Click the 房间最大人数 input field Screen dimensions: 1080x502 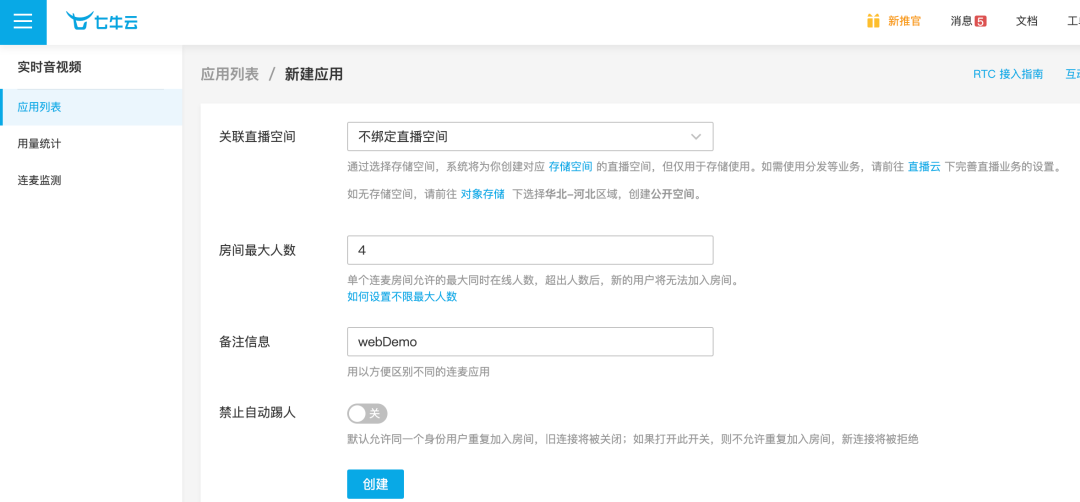[529, 250]
